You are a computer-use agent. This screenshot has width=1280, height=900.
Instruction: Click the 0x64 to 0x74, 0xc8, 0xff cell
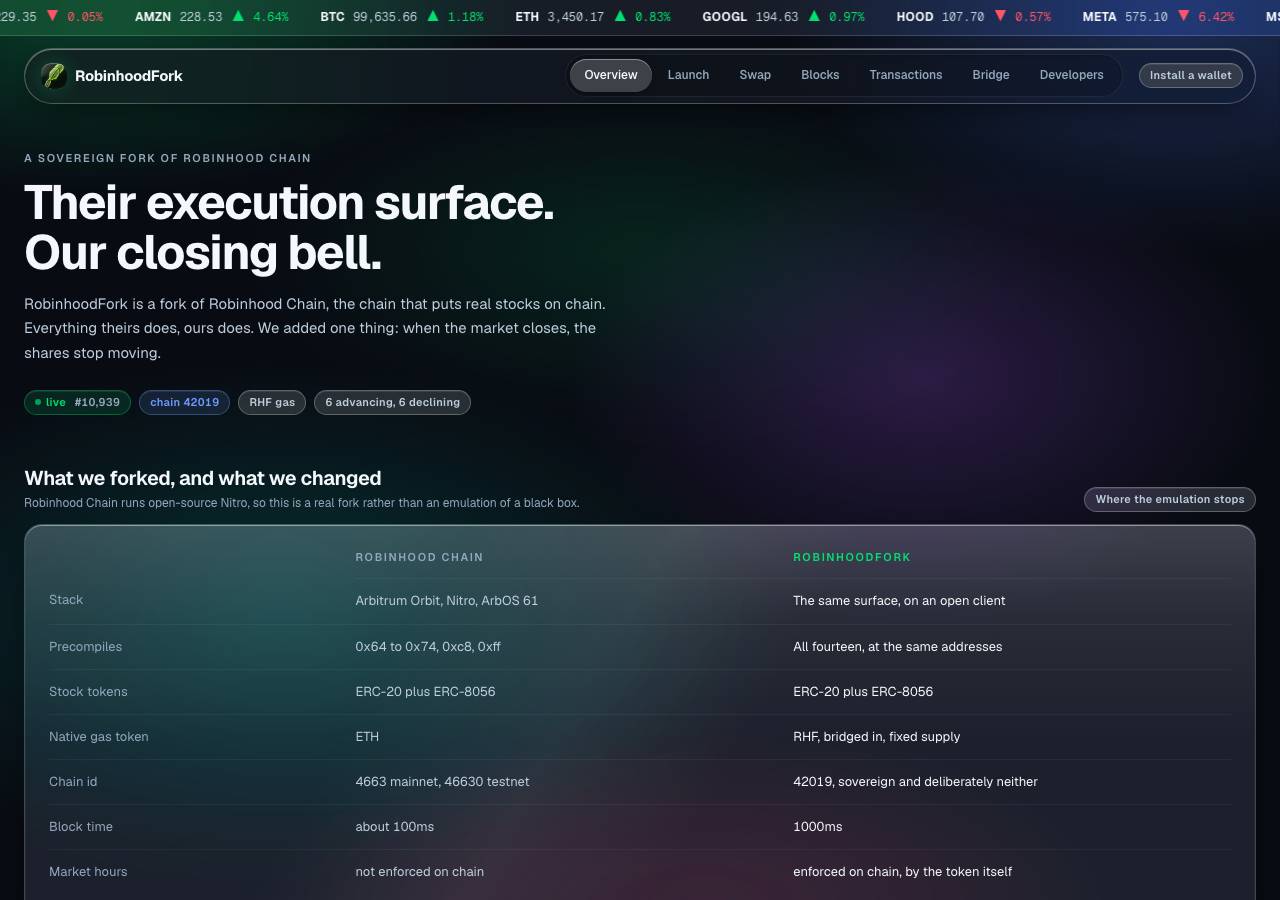[x=428, y=647]
